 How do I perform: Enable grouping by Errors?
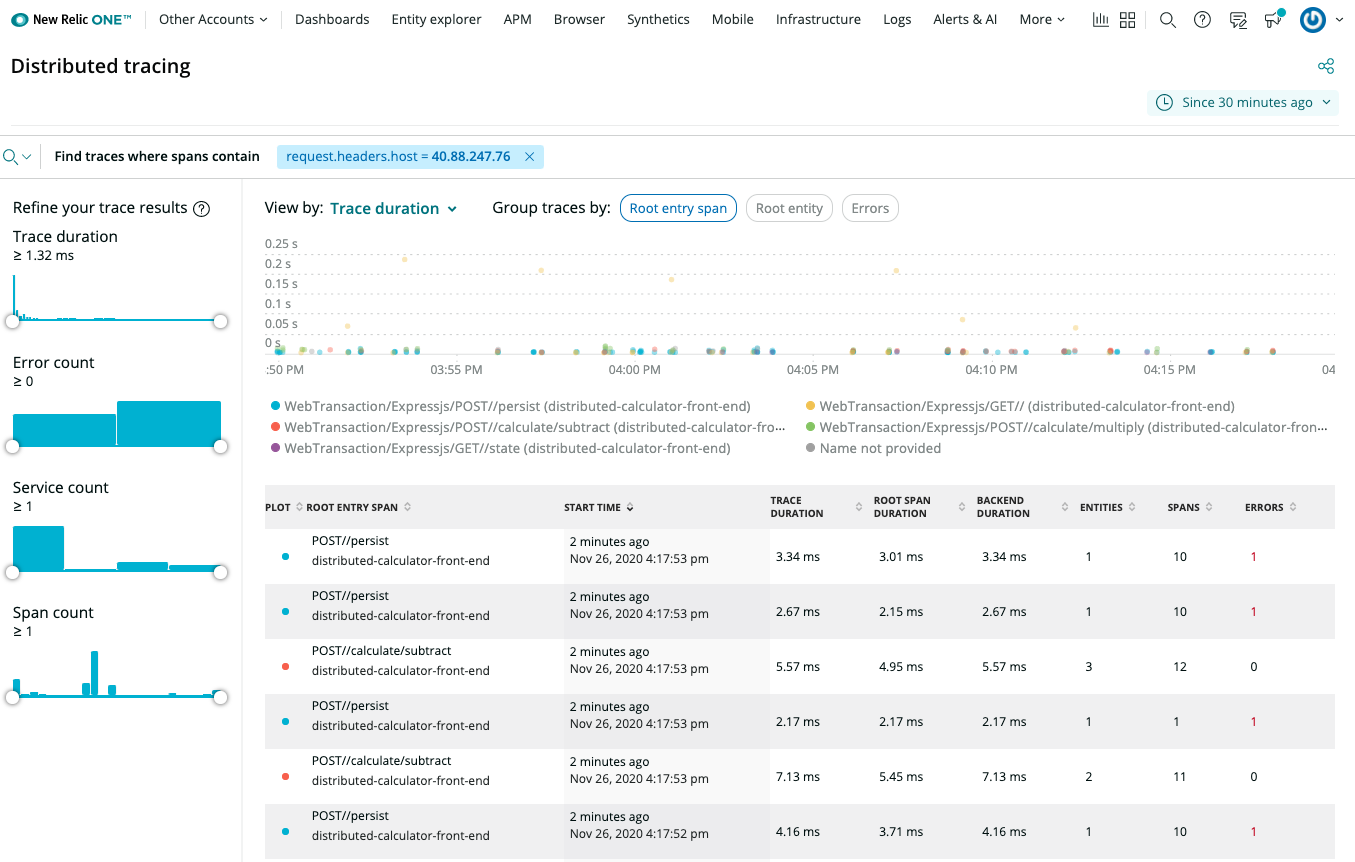click(x=869, y=208)
